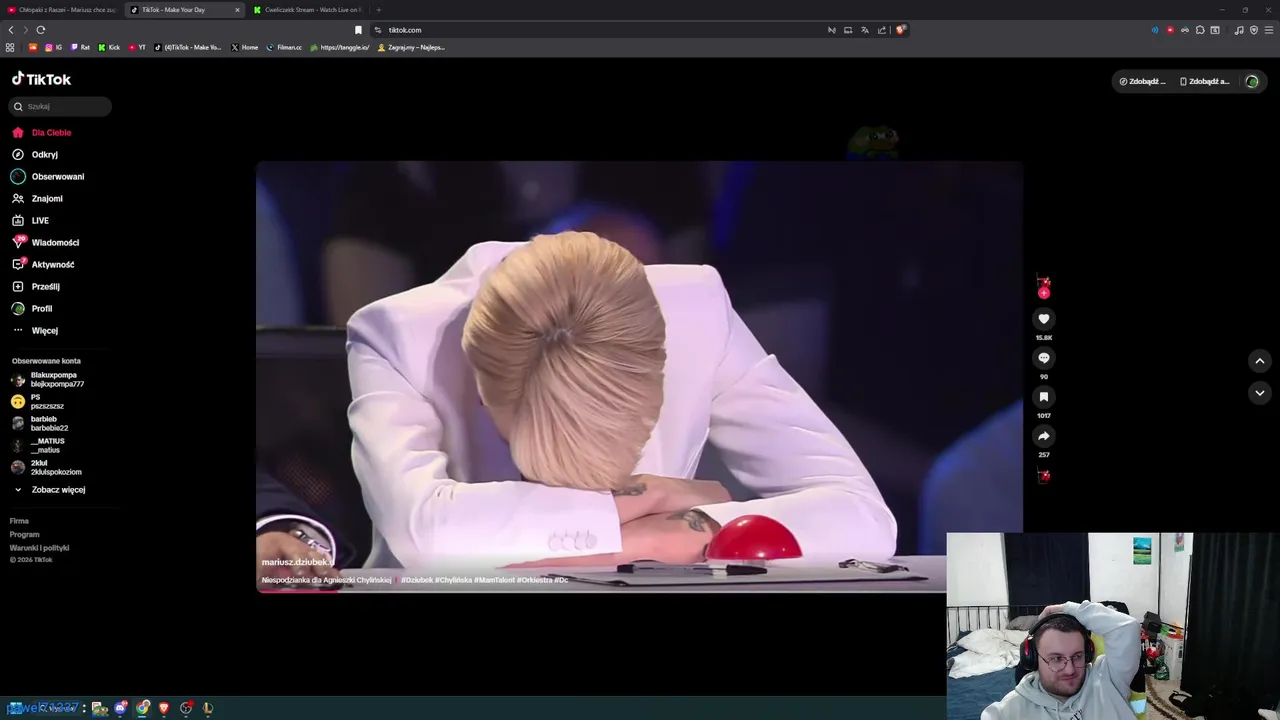Close the TikTok browser tab
Viewport: 1280px width, 720px height.
coord(237,10)
